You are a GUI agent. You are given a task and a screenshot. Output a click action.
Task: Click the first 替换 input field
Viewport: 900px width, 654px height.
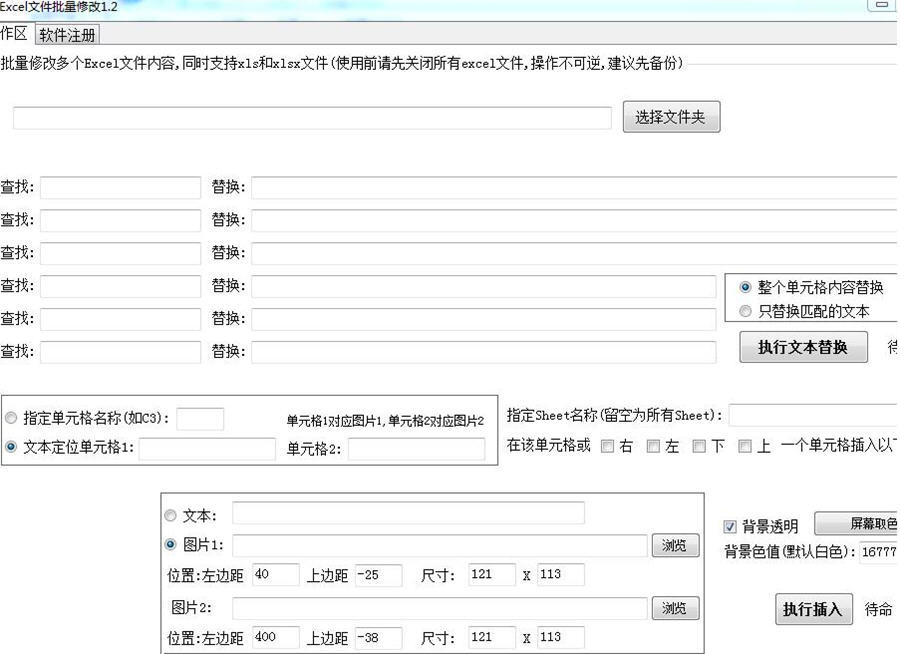tap(575, 188)
